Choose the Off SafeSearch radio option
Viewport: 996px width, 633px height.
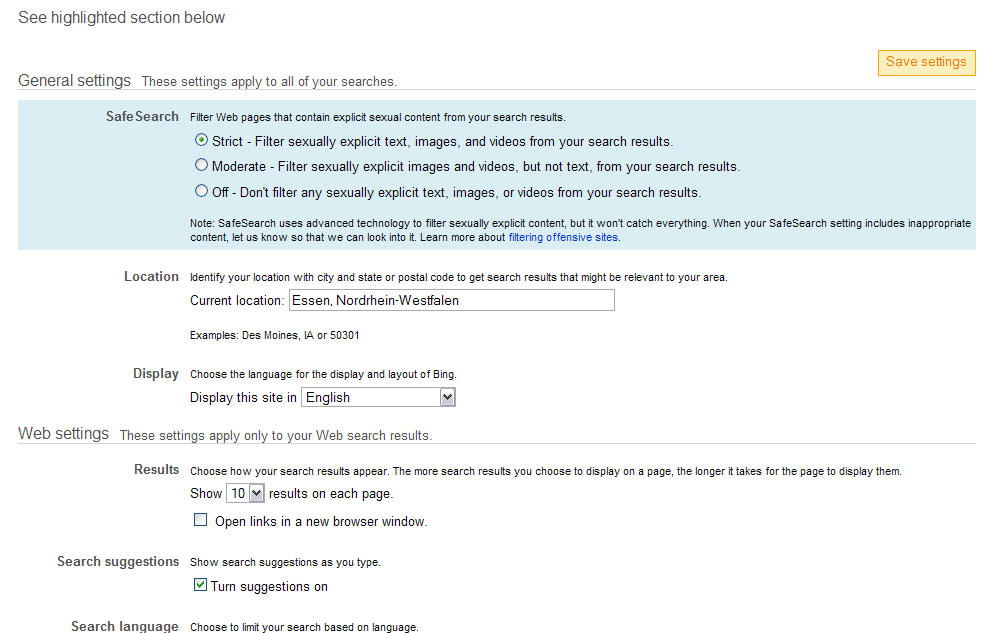point(201,190)
